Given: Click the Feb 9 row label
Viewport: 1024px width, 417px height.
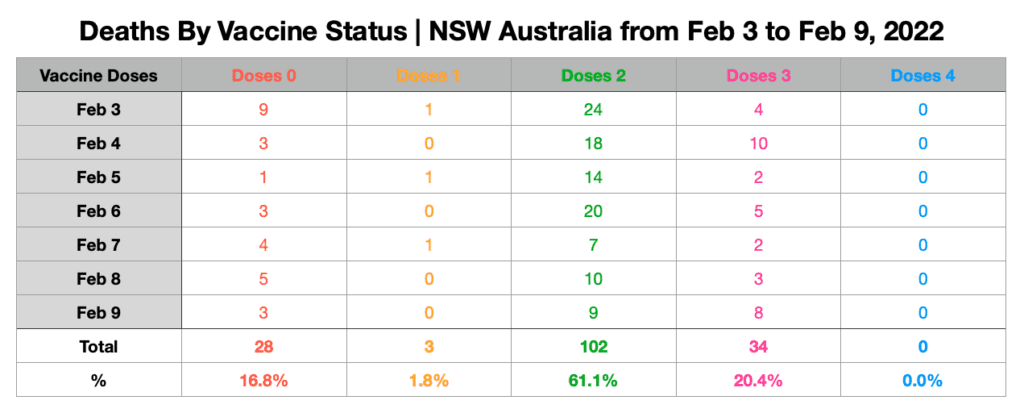Looking at the screenshot, I should click(99, 313).
